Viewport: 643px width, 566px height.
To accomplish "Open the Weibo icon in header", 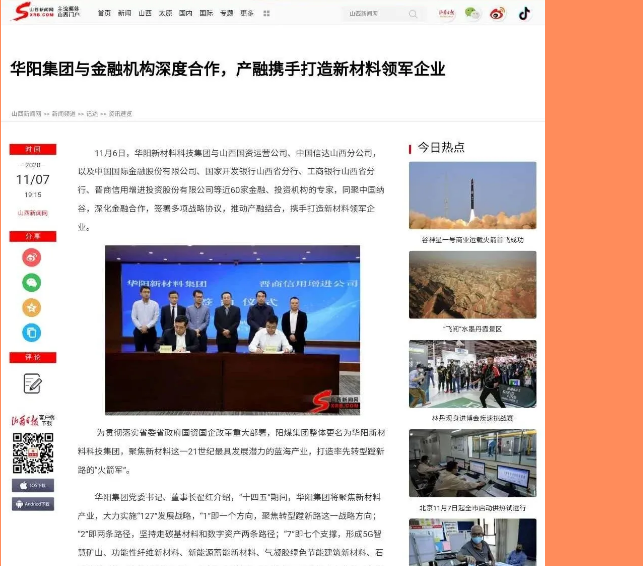I will click(x=498, y=14).
